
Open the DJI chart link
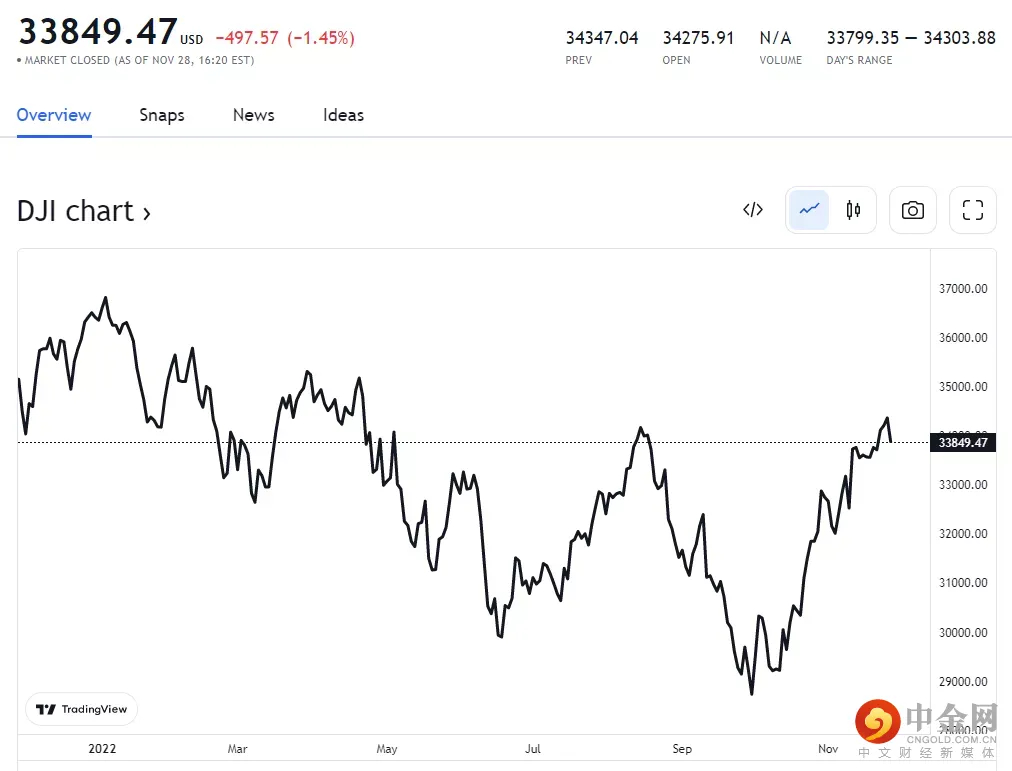84,212
